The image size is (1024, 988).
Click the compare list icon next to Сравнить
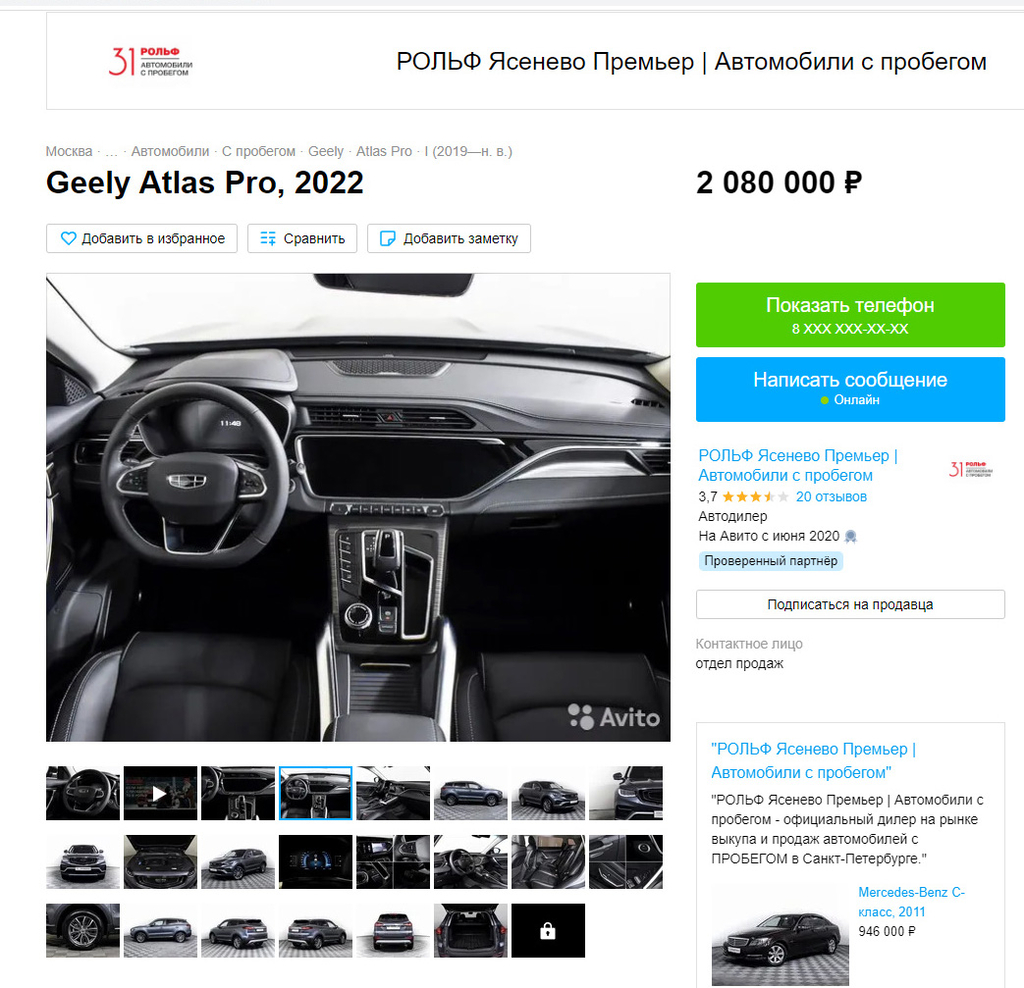point(268,238)
